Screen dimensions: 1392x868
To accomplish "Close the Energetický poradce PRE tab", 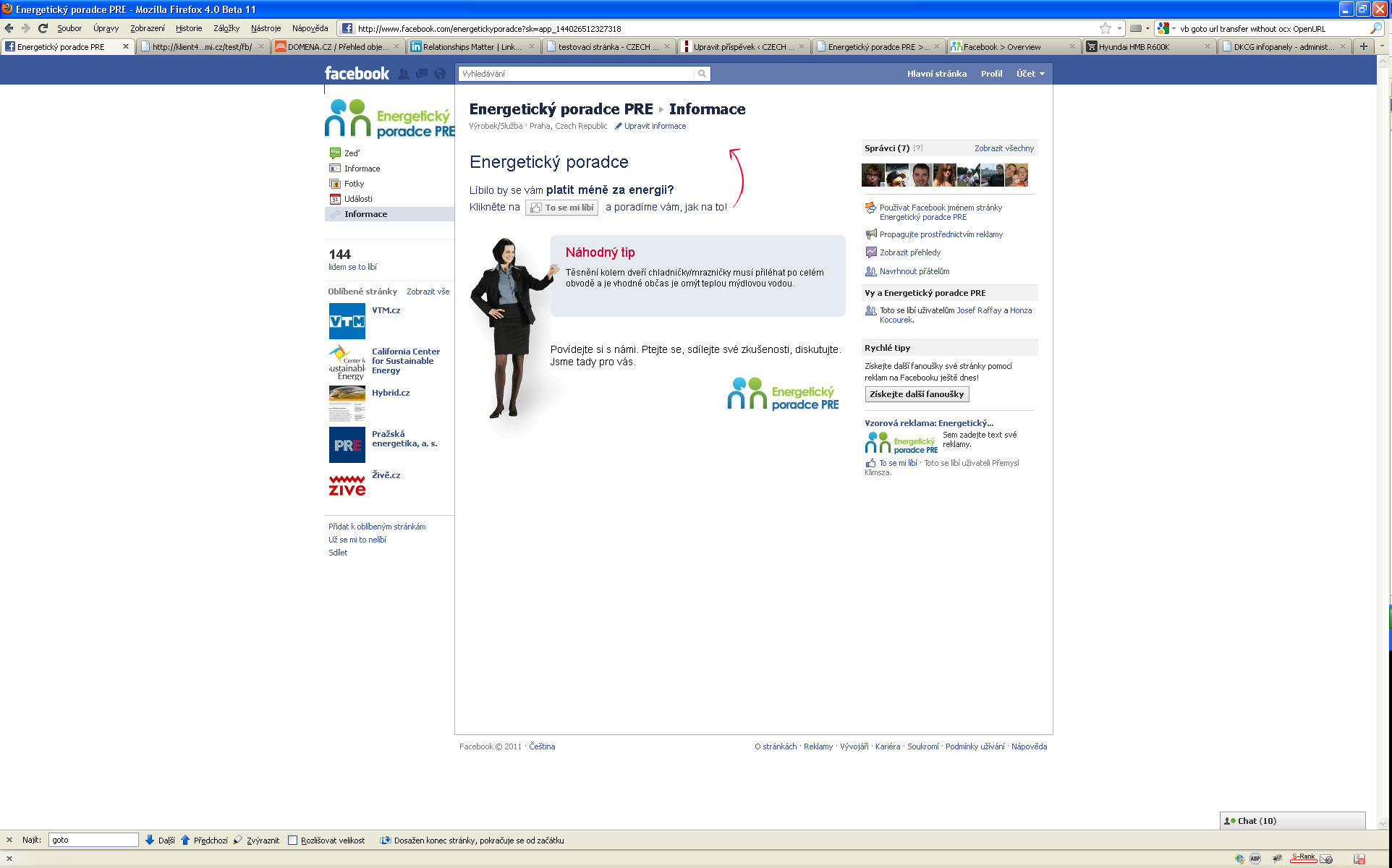I will coord(125,46).
